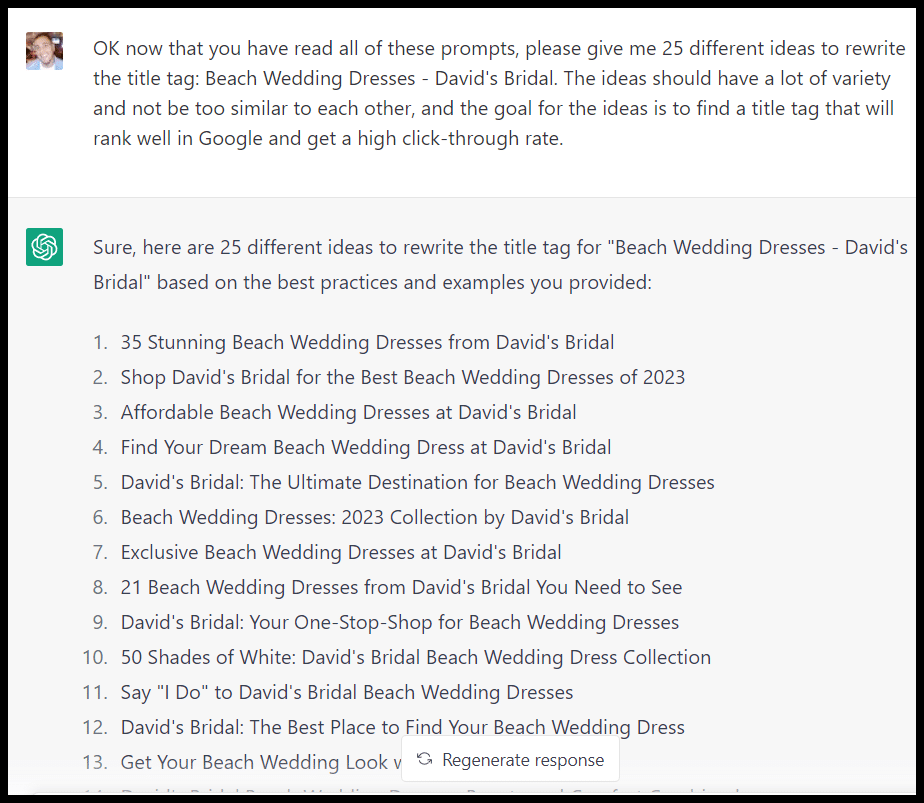Select the Say "I Do" title idea
This screenshot has height=803, width=924.
coord(346,692)
